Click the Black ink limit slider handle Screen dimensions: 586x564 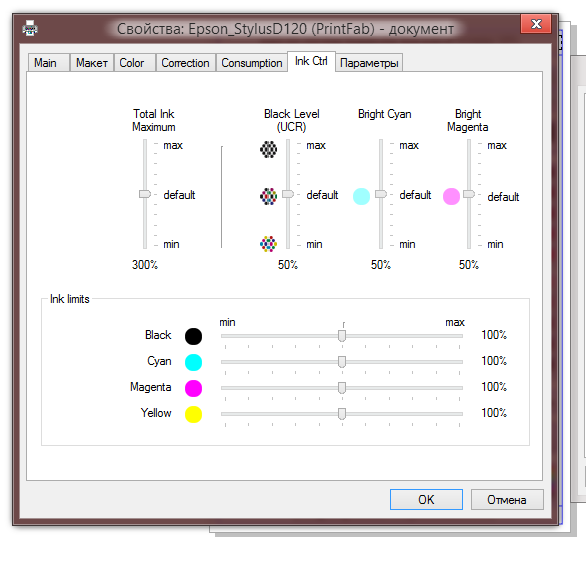(342, 336)
